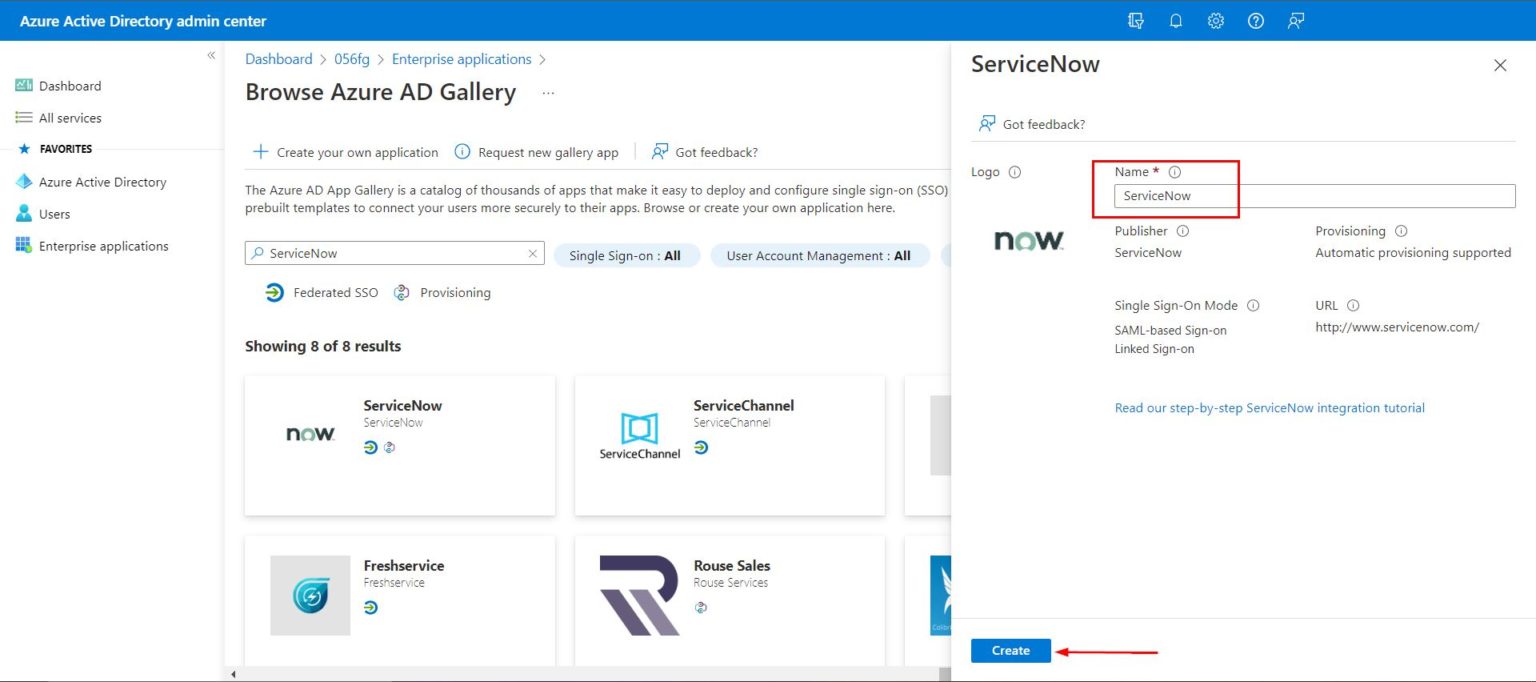Open portal settings via the gear icon
The width and height of the screenshot is (1536, 682).
pyautogui.click(x=1215, y=20)
